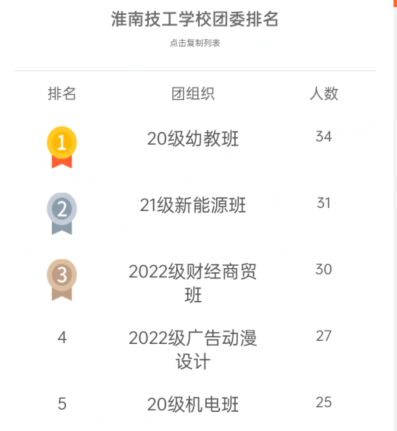The image size is (397, 431).
Task: Click the member count 25
Action: click(324, 402)
